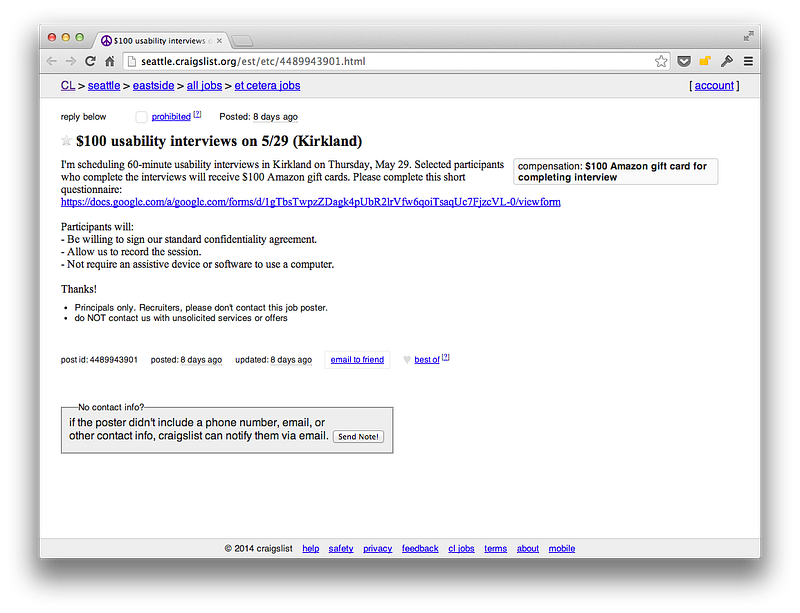Click the green zoom window button
The image size is (800, 613).
79,37
